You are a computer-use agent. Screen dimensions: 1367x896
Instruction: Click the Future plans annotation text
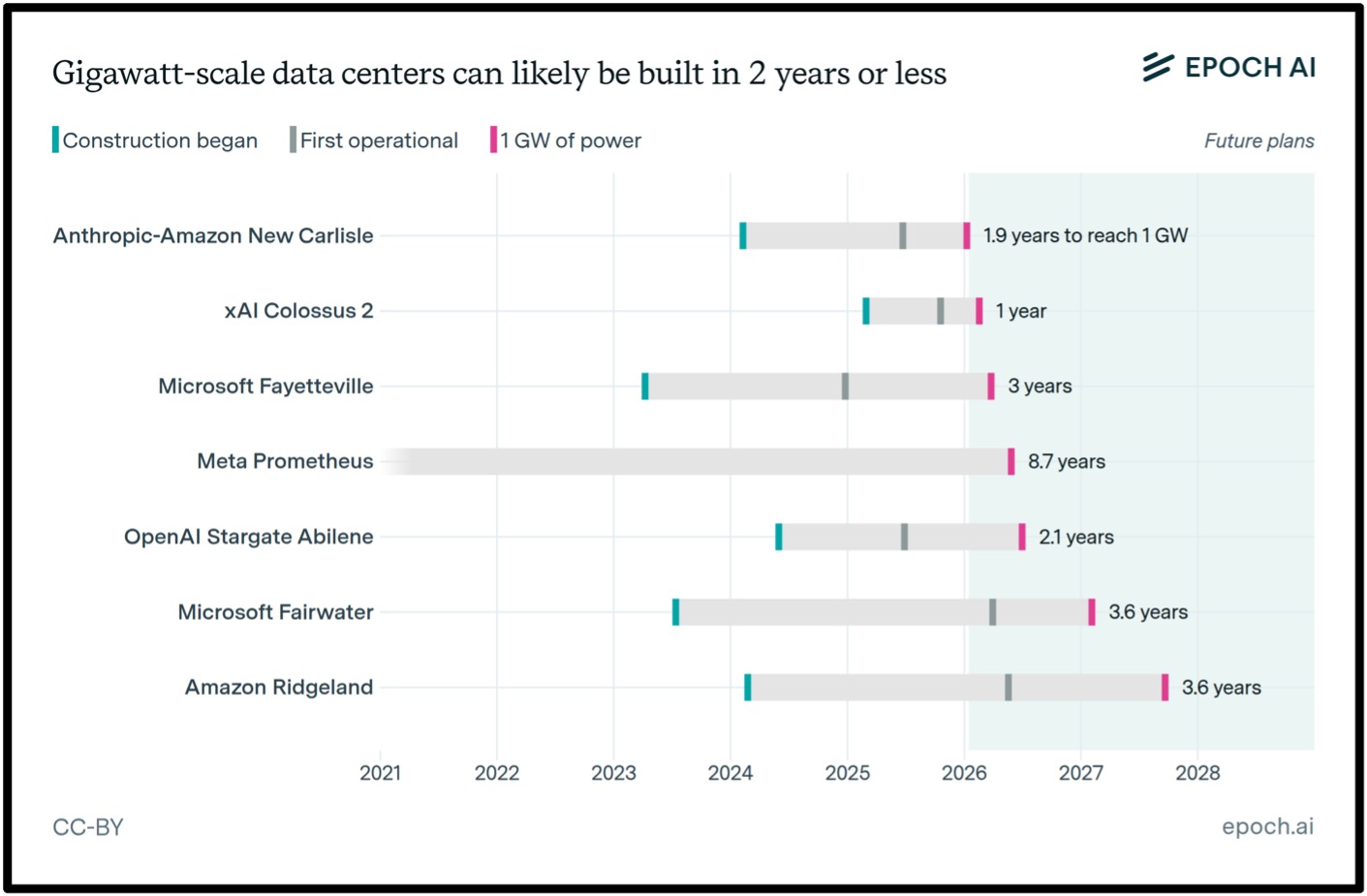pos(1258,141)
